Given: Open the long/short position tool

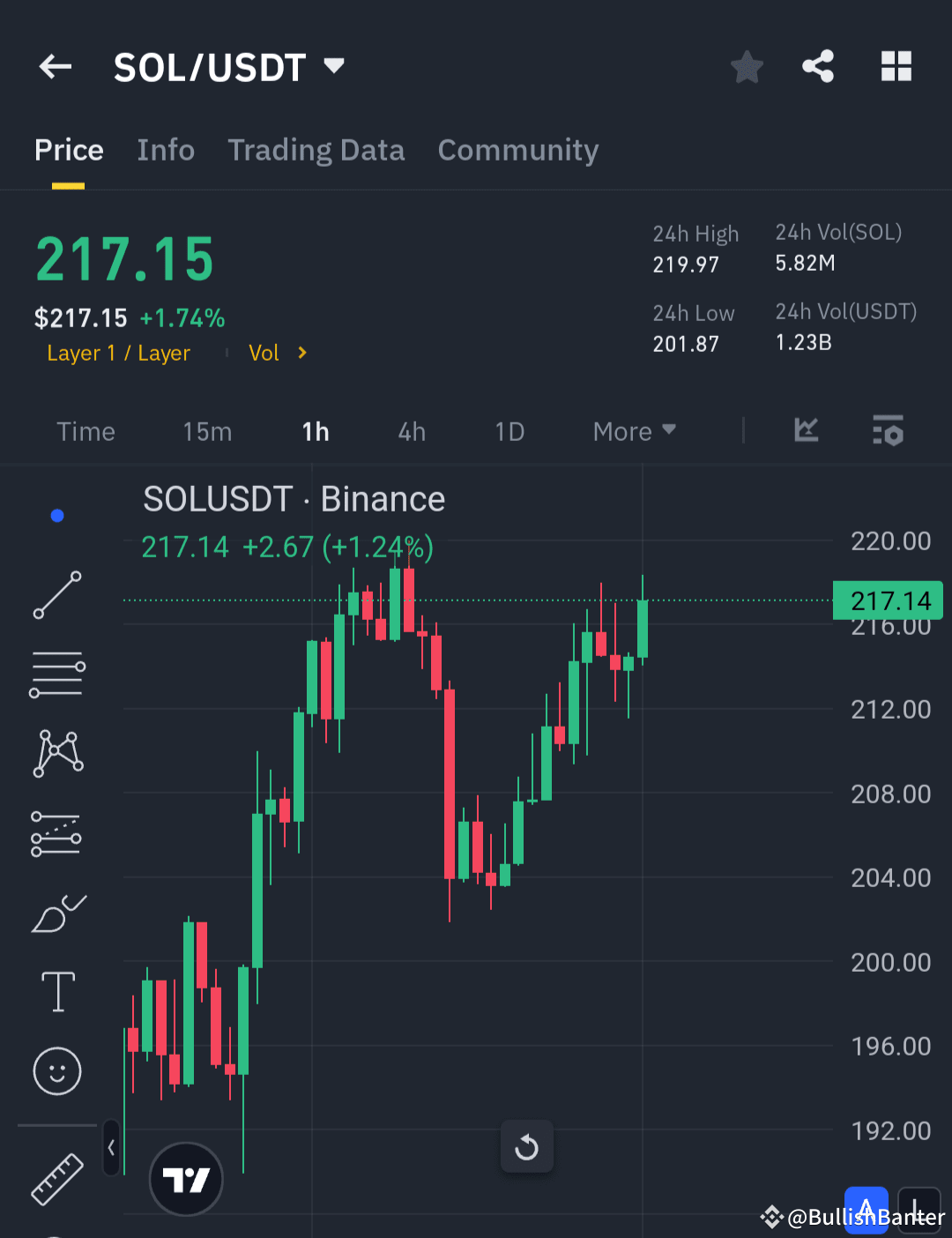Looking at the screenshot, I should click(x=57, y=833).
